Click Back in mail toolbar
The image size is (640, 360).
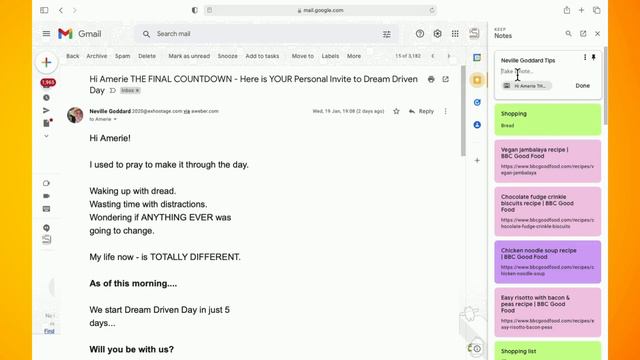pyautogui.click(x=73, y=56)
